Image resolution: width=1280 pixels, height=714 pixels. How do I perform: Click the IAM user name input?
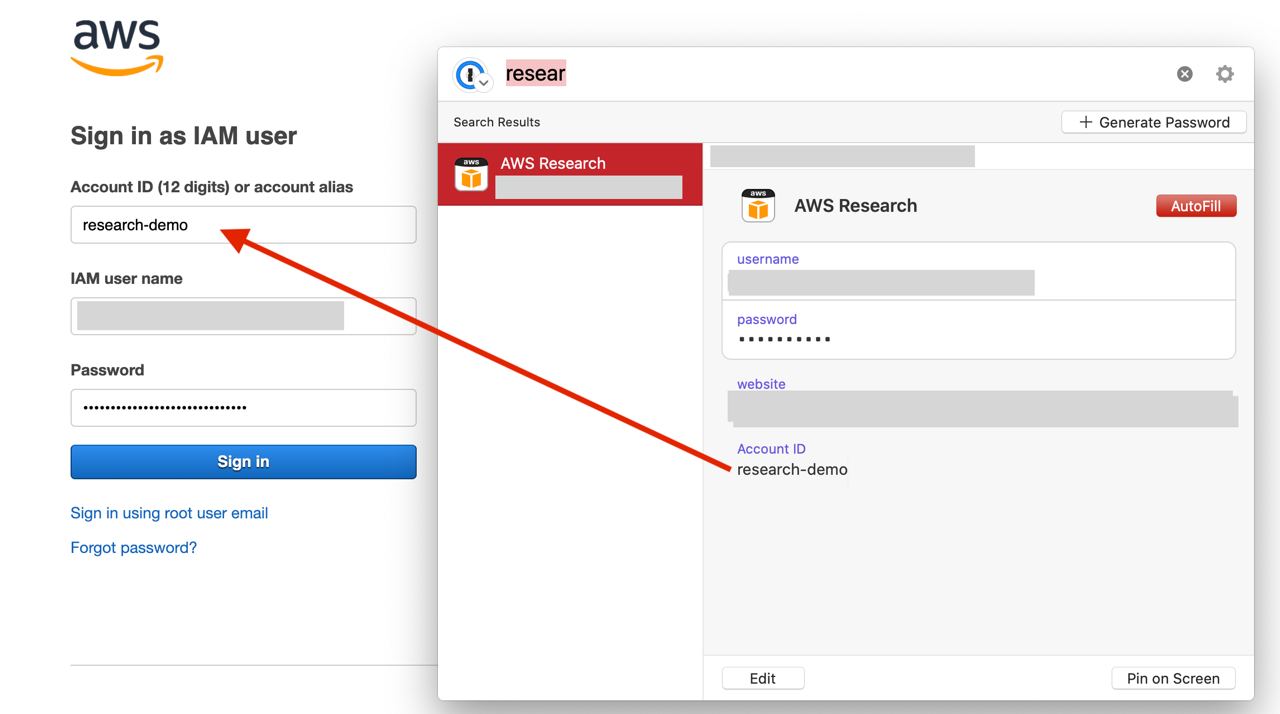tap(243, 316)
